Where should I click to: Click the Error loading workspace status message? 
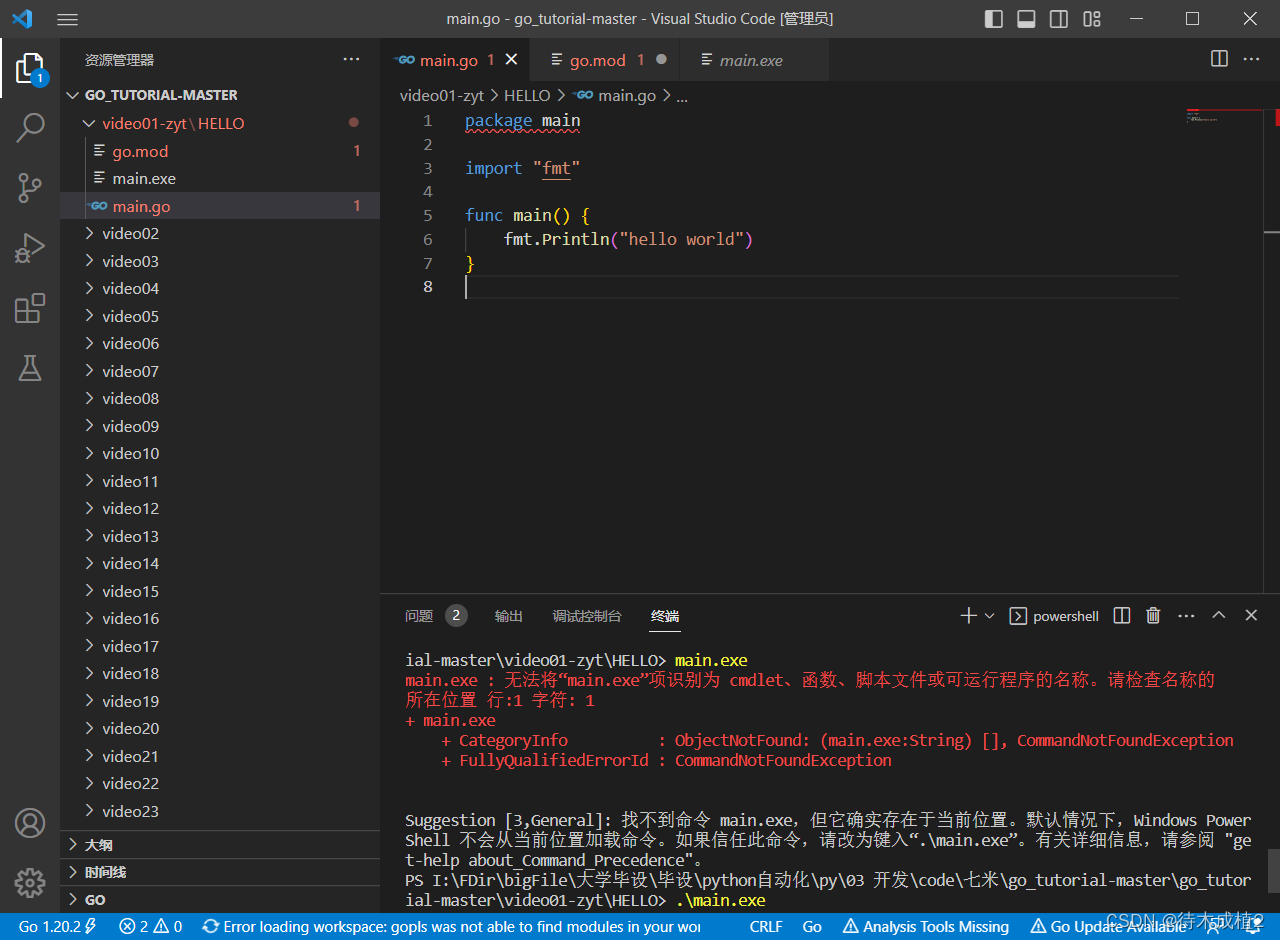(450, 927)
